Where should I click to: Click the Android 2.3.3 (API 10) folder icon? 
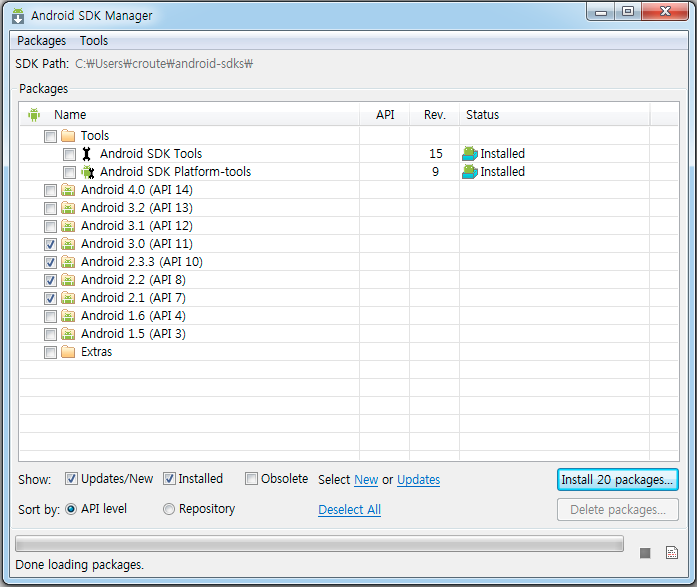point(68,262)
